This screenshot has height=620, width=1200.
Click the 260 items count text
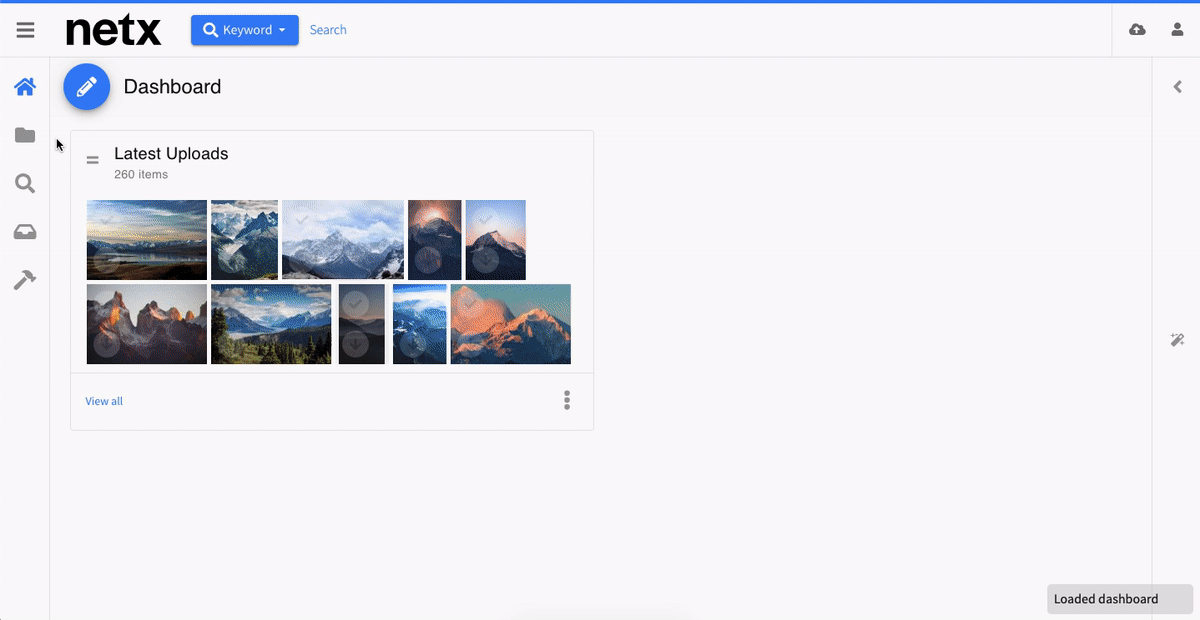[141, 174]
